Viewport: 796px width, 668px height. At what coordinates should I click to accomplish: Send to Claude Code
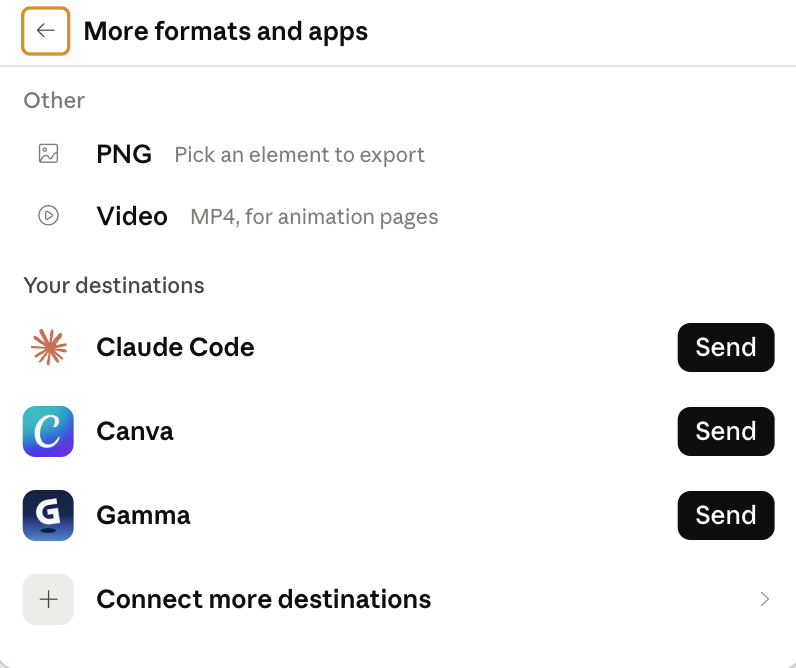[726, 347]
